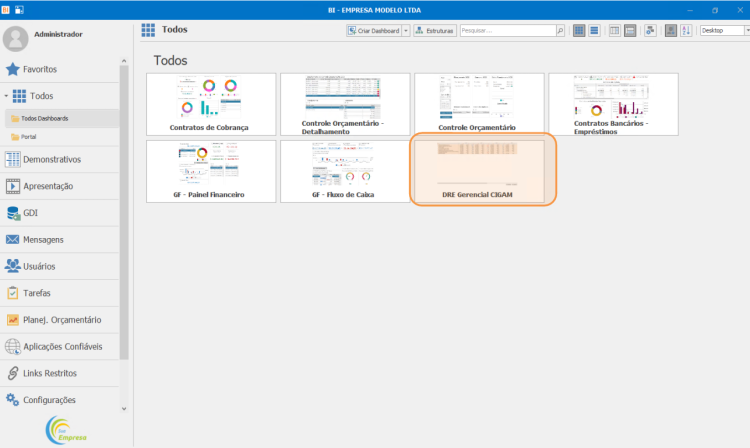The width and height of the screenshot is (750, 448).
Task: Click sidebar scroll down arrow
Action: [x=124, y=409]
